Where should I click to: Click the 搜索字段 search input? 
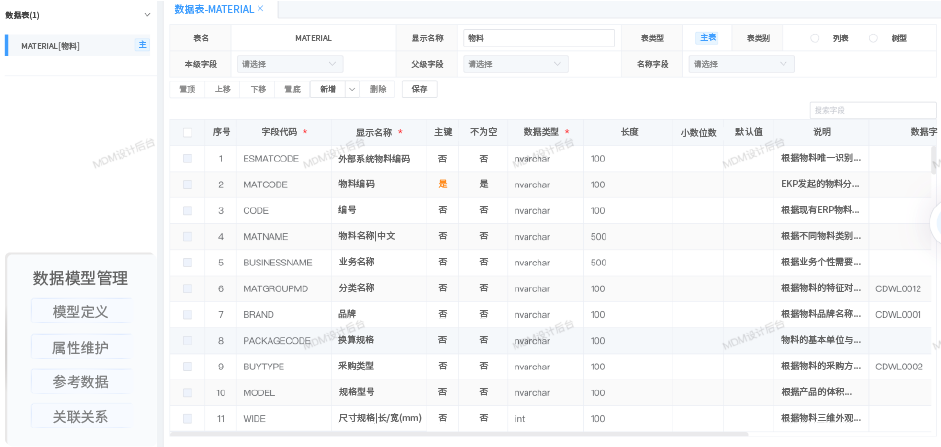click(872, 110)
